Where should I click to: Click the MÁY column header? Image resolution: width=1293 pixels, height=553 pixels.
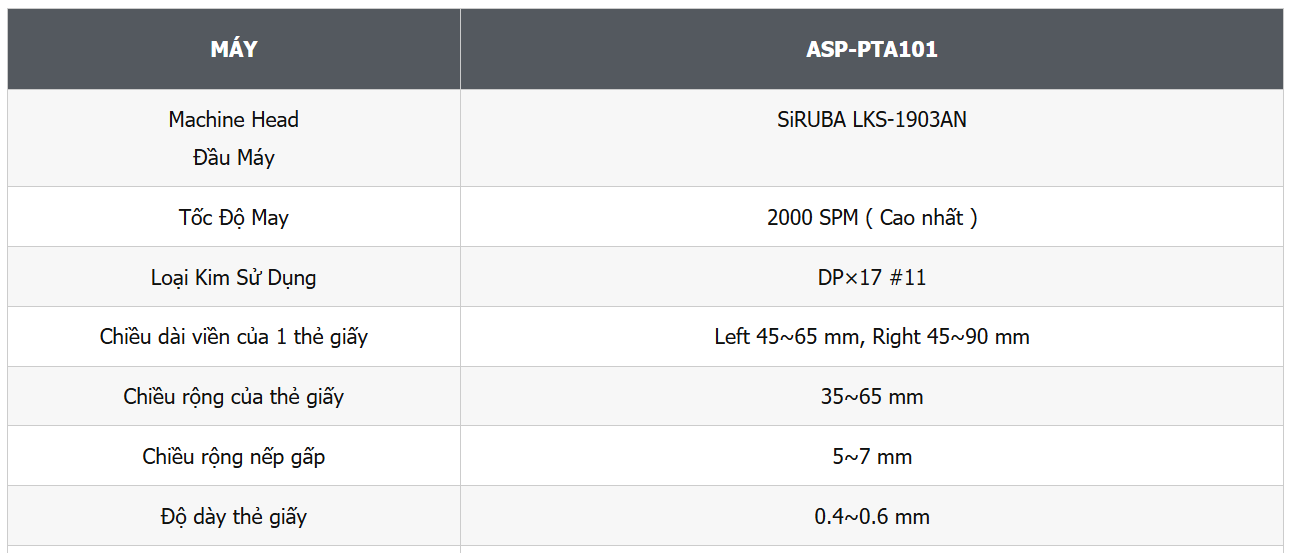(x=234, y=49)
